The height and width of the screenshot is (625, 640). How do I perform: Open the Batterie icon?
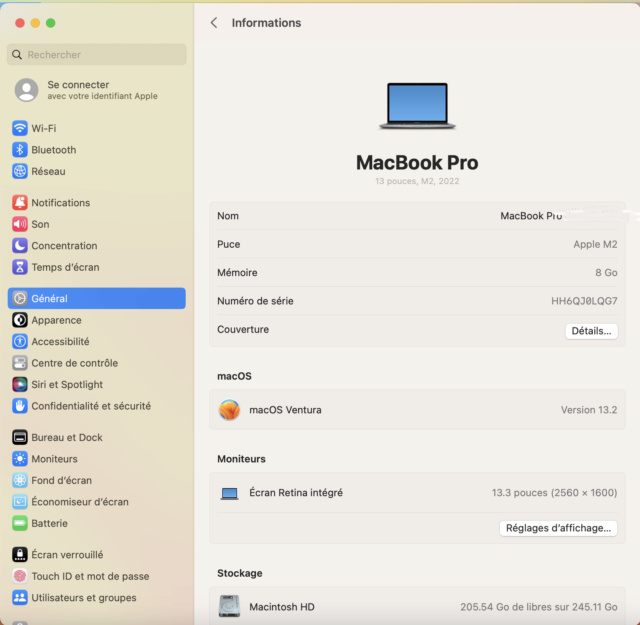coord(20,523)
